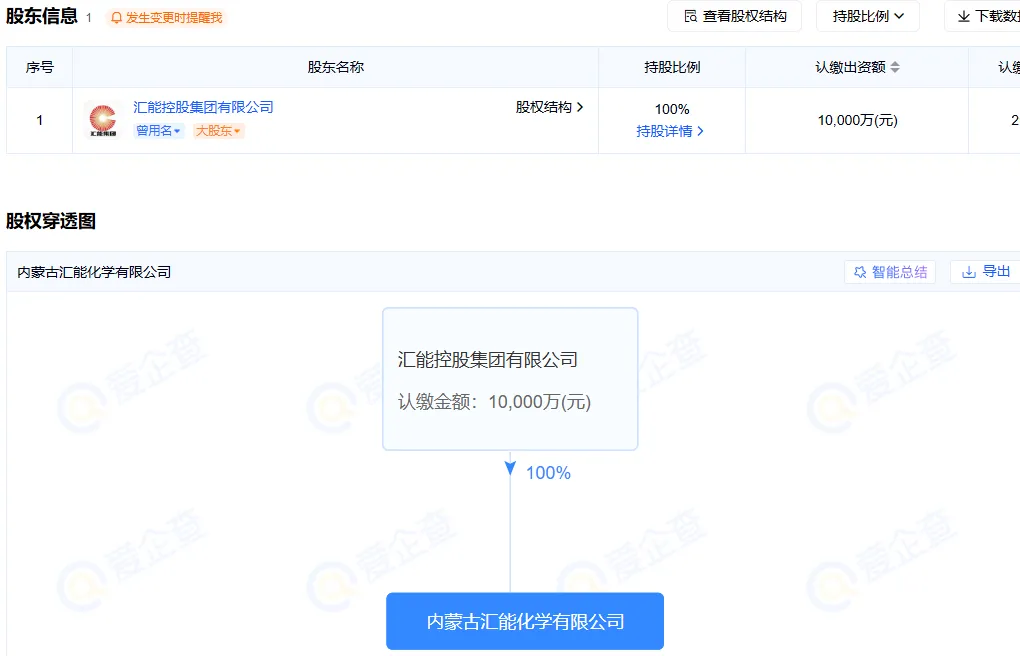This screenshot has height=656, width=1020.
Task: Click the 导出 download icon
Action: 969,272
